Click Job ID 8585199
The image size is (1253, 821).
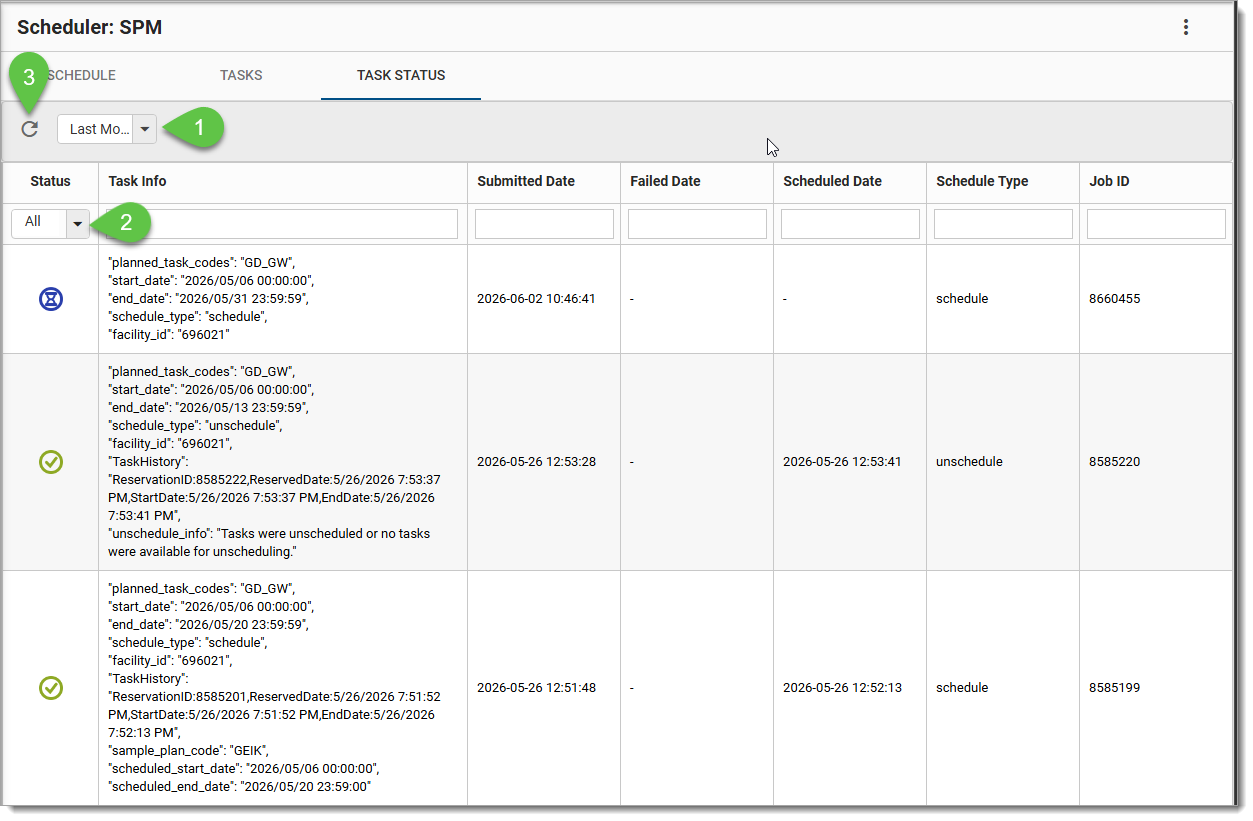coord(1114,688)
